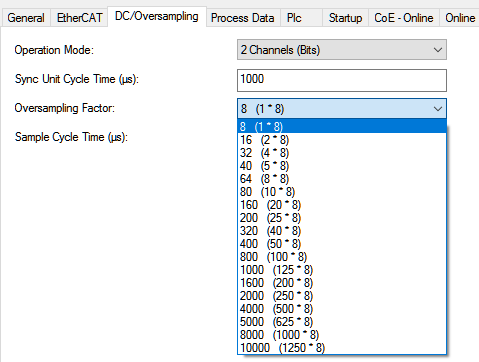Image resolution: width=479 pixels, height=362 pixels.
Task: Select the DC/Oversampling tab
Action: pos(157,16)
